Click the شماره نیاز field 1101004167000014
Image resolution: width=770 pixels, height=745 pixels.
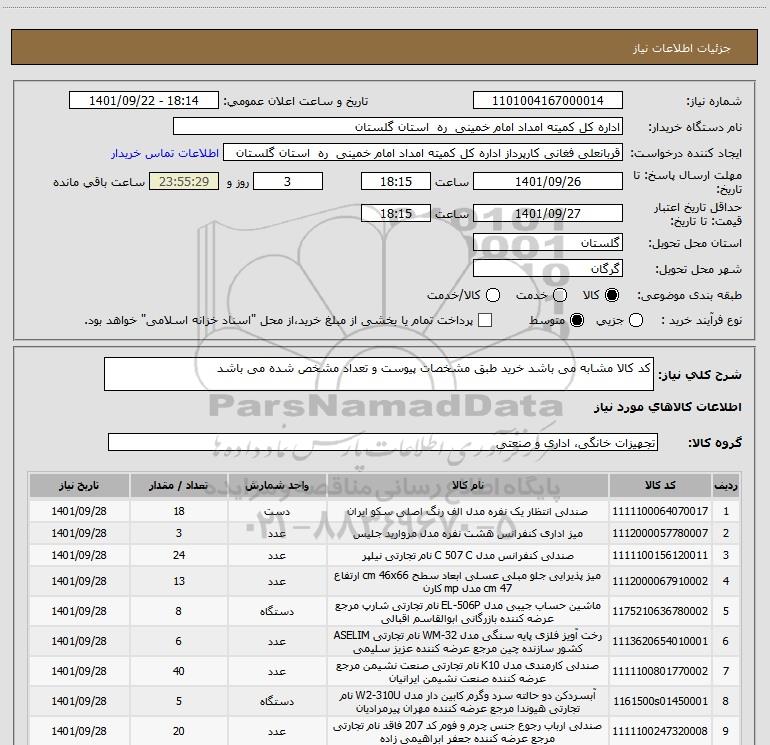548,101
